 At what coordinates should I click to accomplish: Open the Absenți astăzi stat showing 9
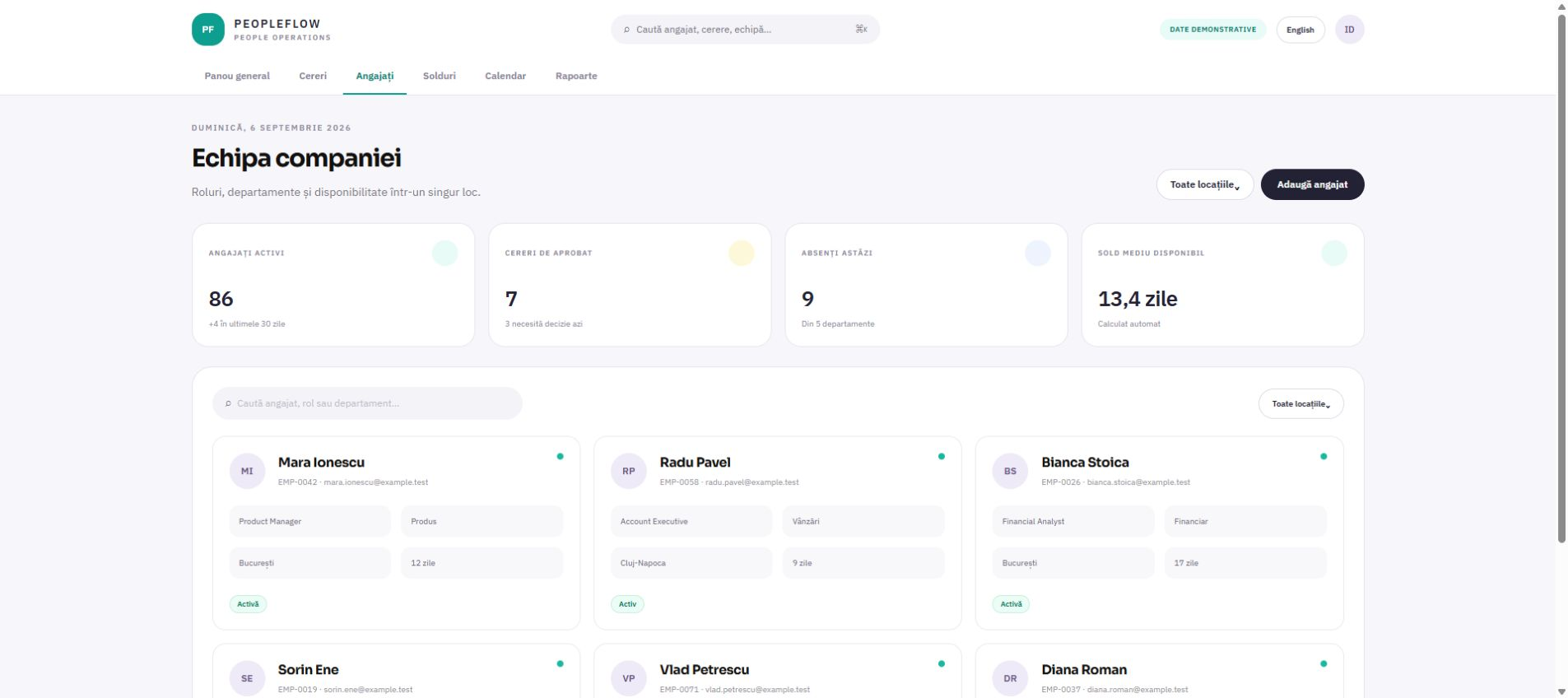point(926,285)
